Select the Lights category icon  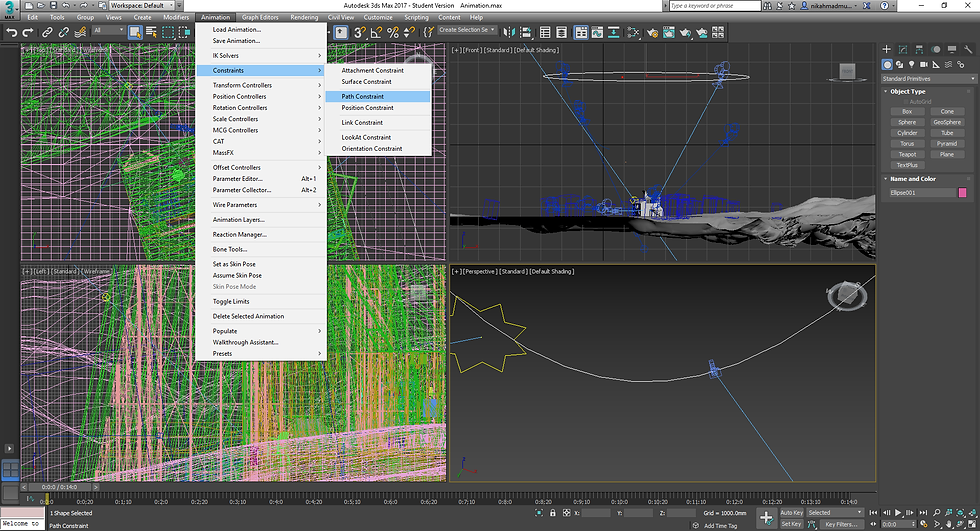pos(911,64)
